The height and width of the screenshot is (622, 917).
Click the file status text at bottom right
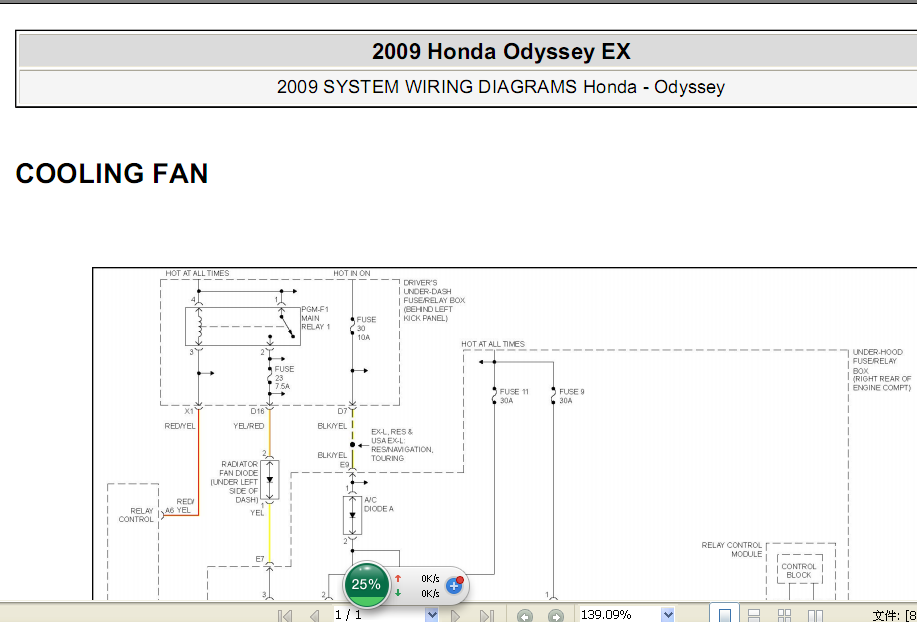[x=894, y=615]
